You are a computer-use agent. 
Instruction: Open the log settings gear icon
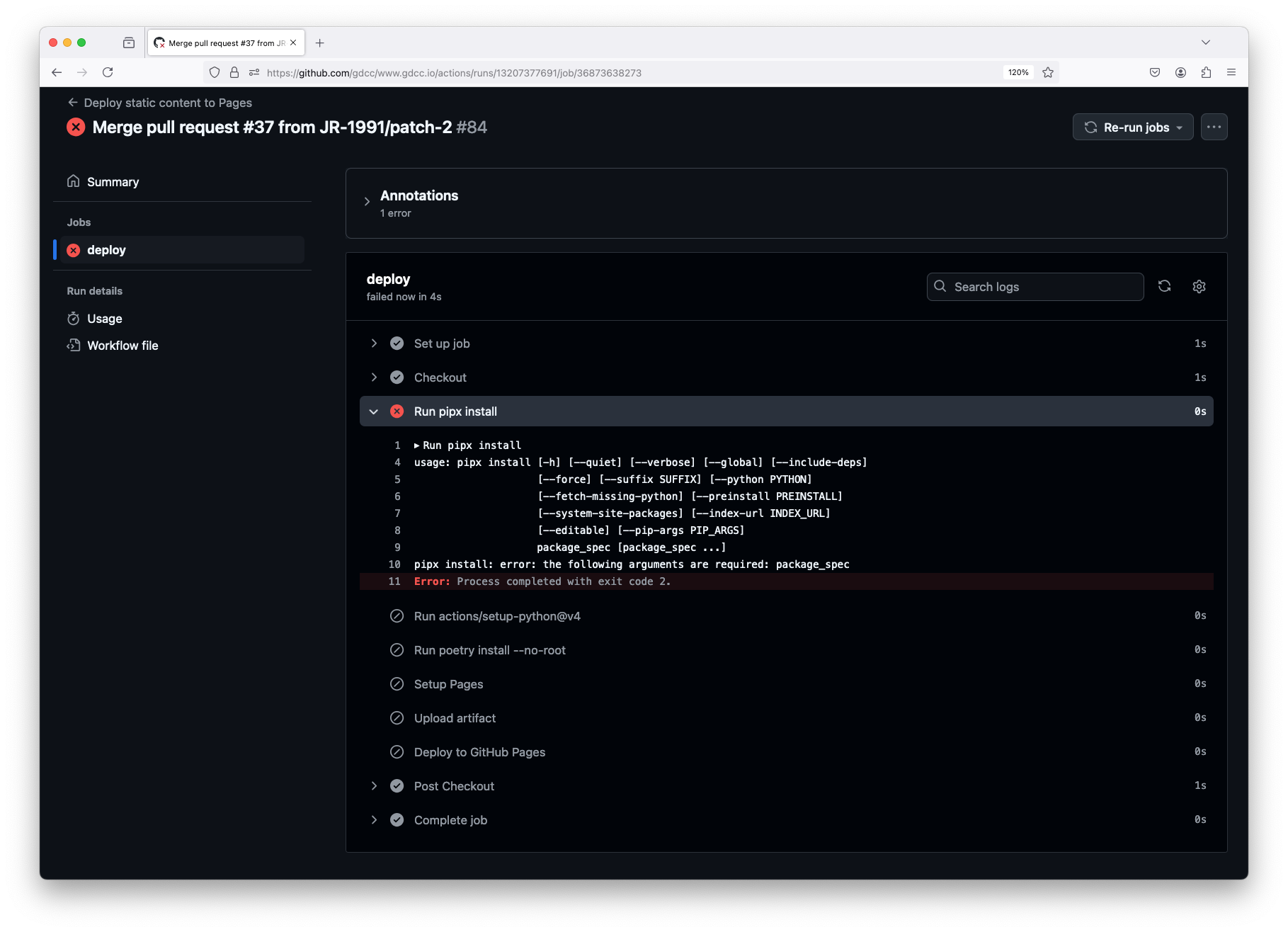pos(1199,286)
